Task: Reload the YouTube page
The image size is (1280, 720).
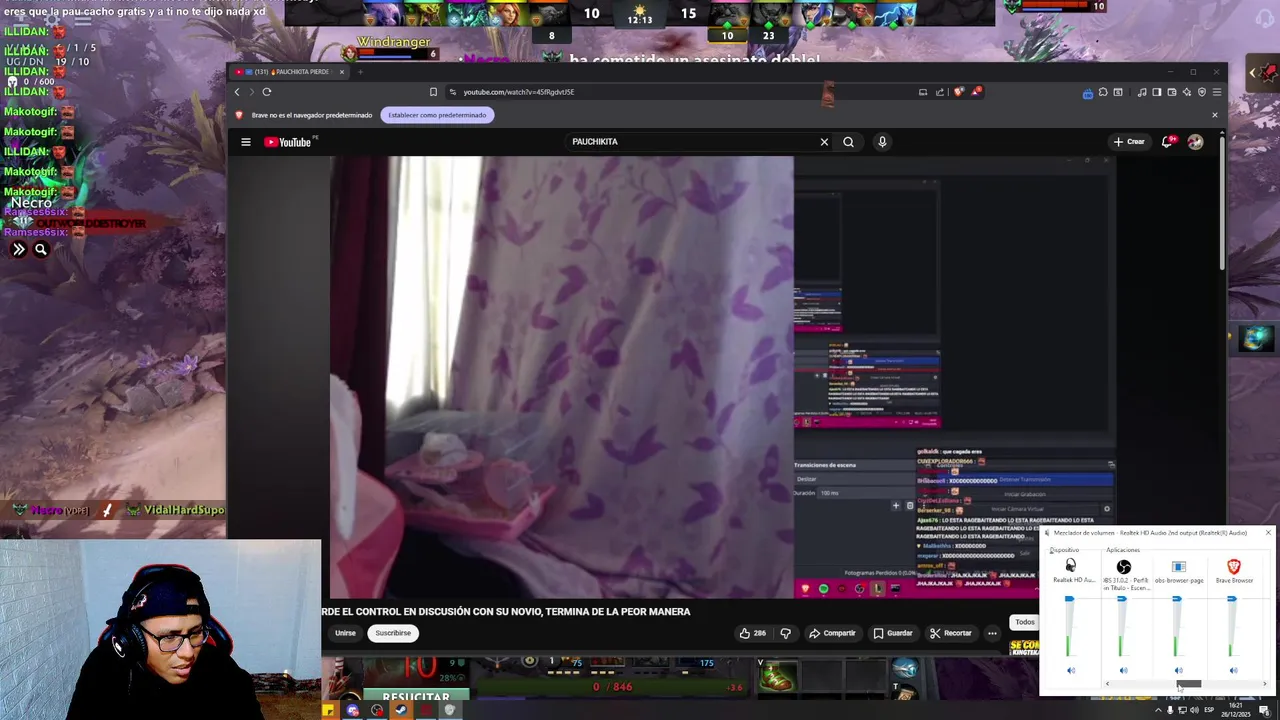Action: click(x=267, y=92)
